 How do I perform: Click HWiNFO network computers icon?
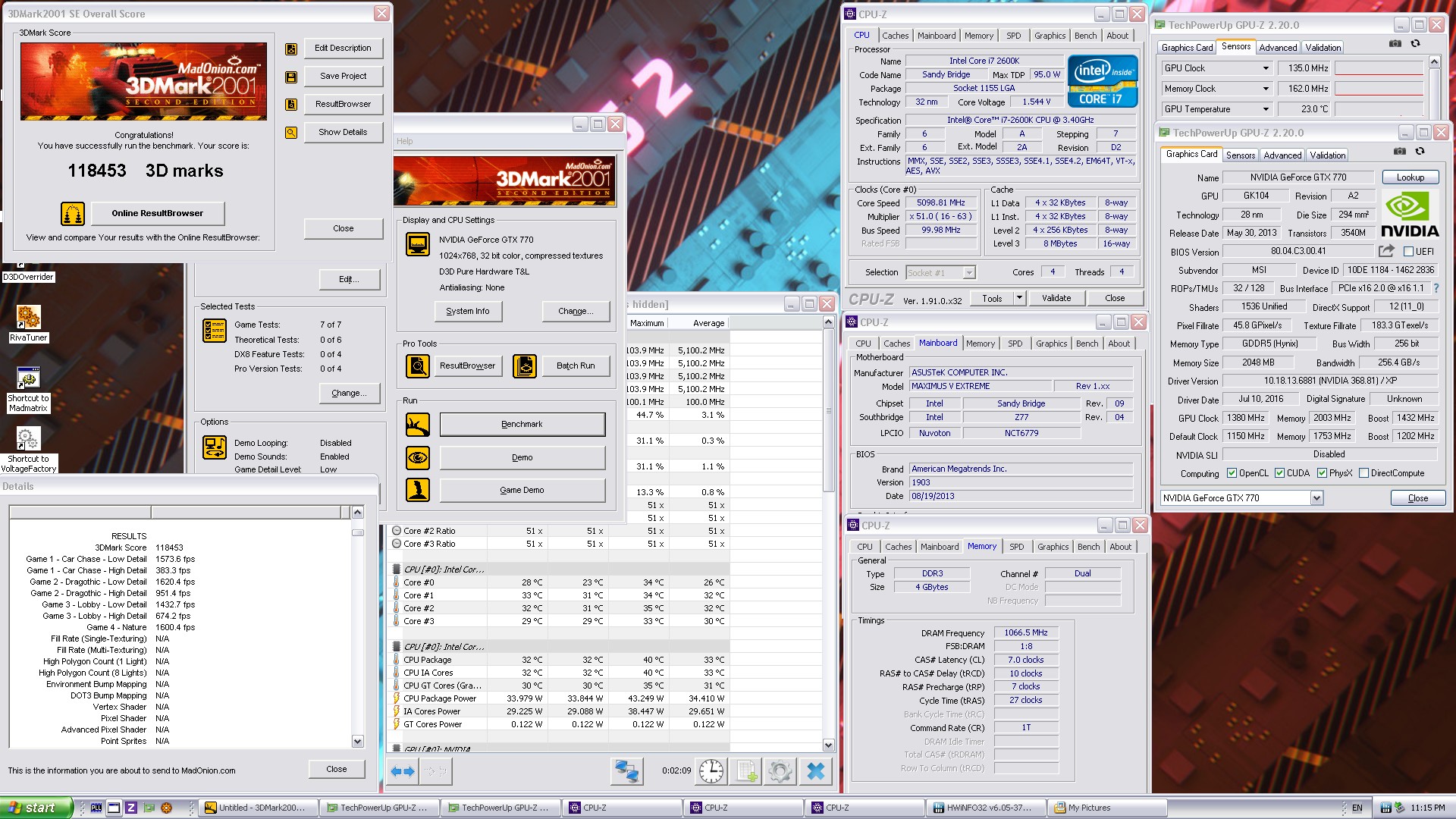[x=627, y=772]
